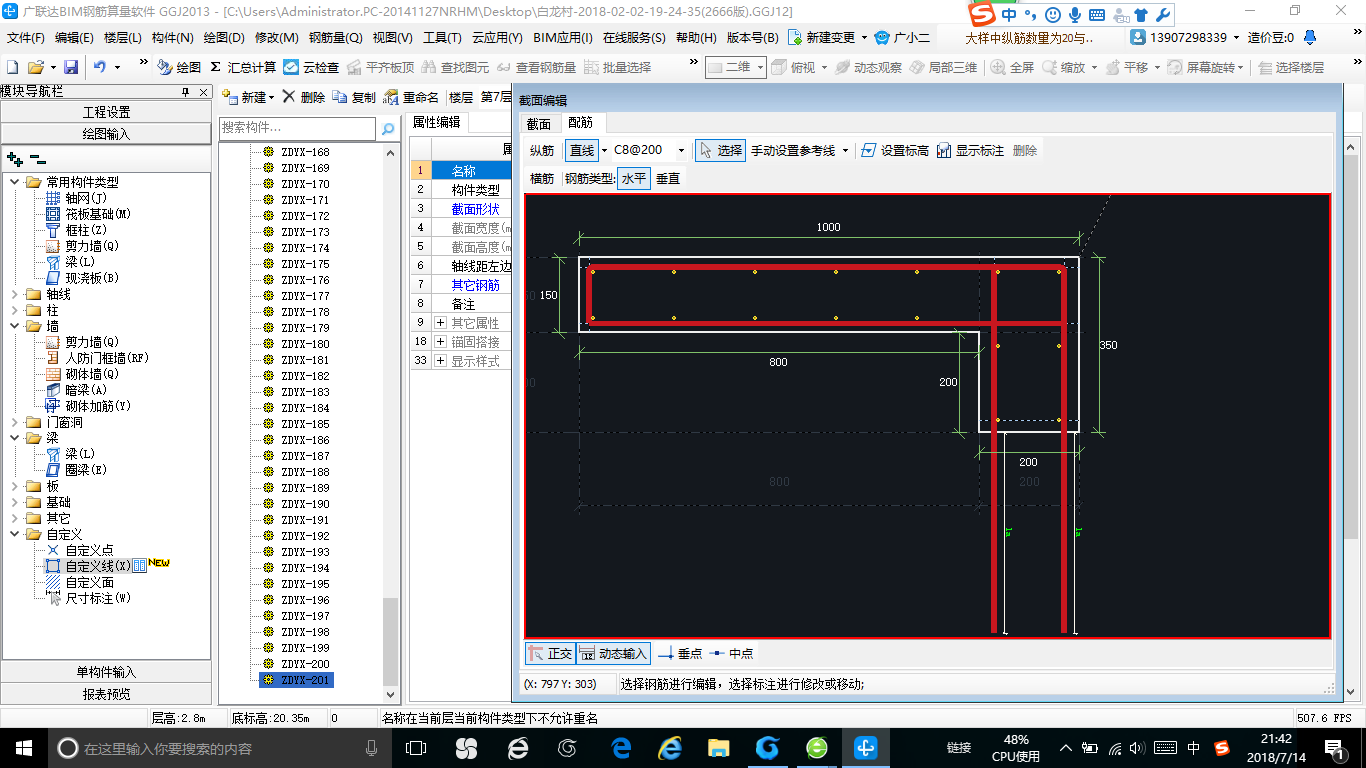Open the C8@200 rebar spec dropdown

(x=682, y=151)
